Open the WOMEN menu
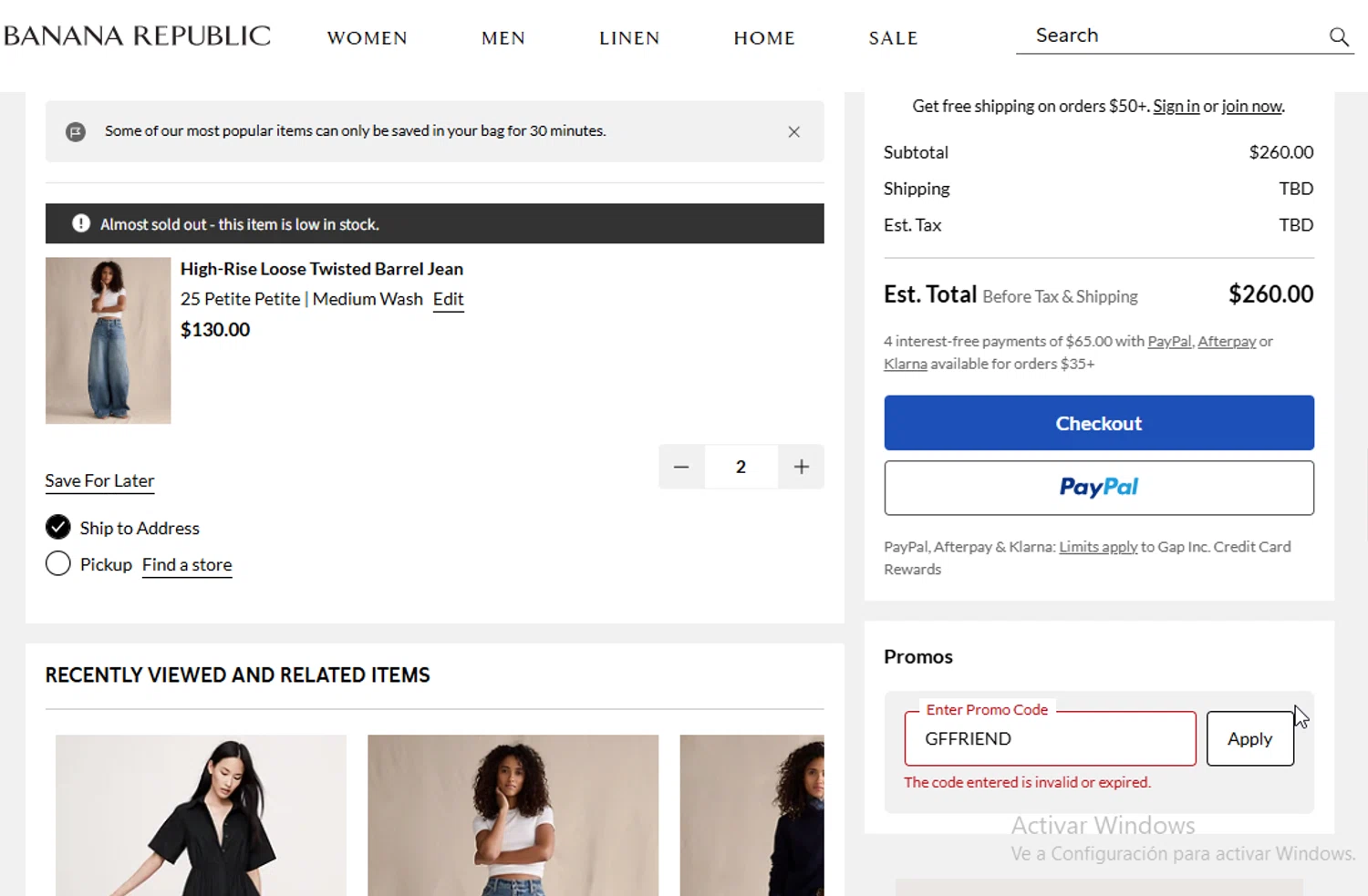 pyautogui.click(x=367, y=37)
